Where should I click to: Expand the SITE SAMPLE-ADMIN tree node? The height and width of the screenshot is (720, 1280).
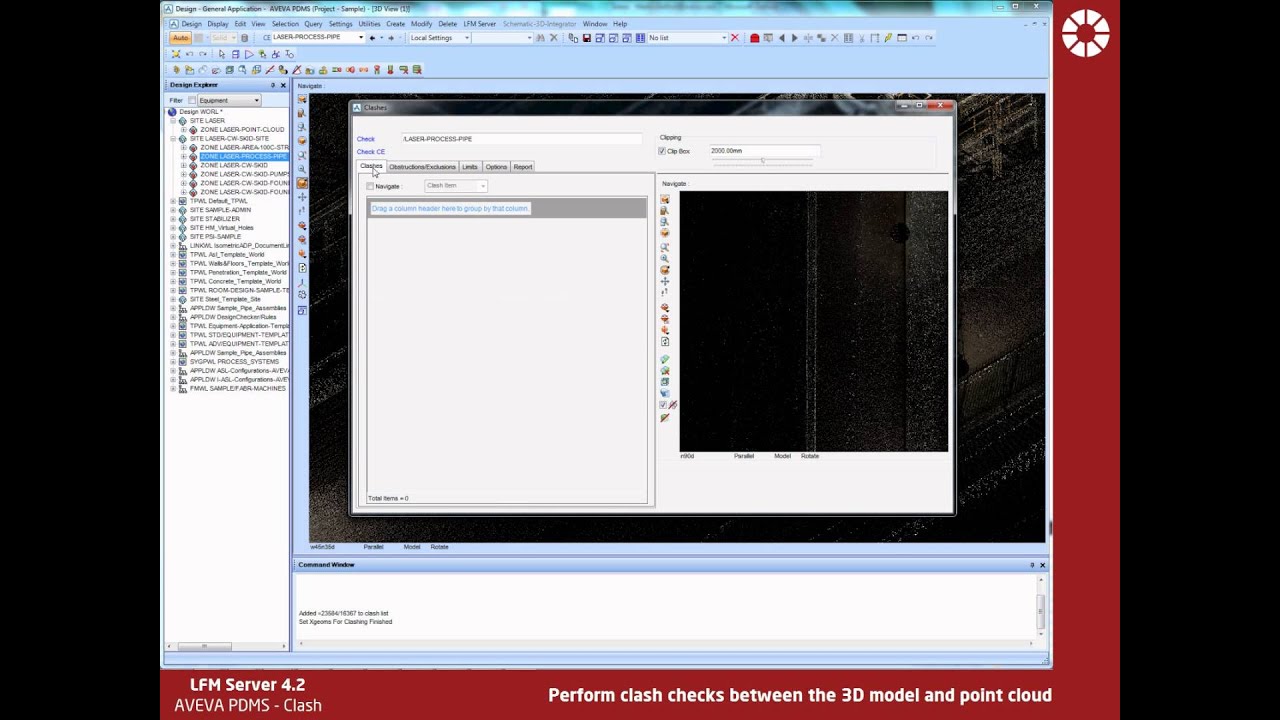tap(173, 210)
